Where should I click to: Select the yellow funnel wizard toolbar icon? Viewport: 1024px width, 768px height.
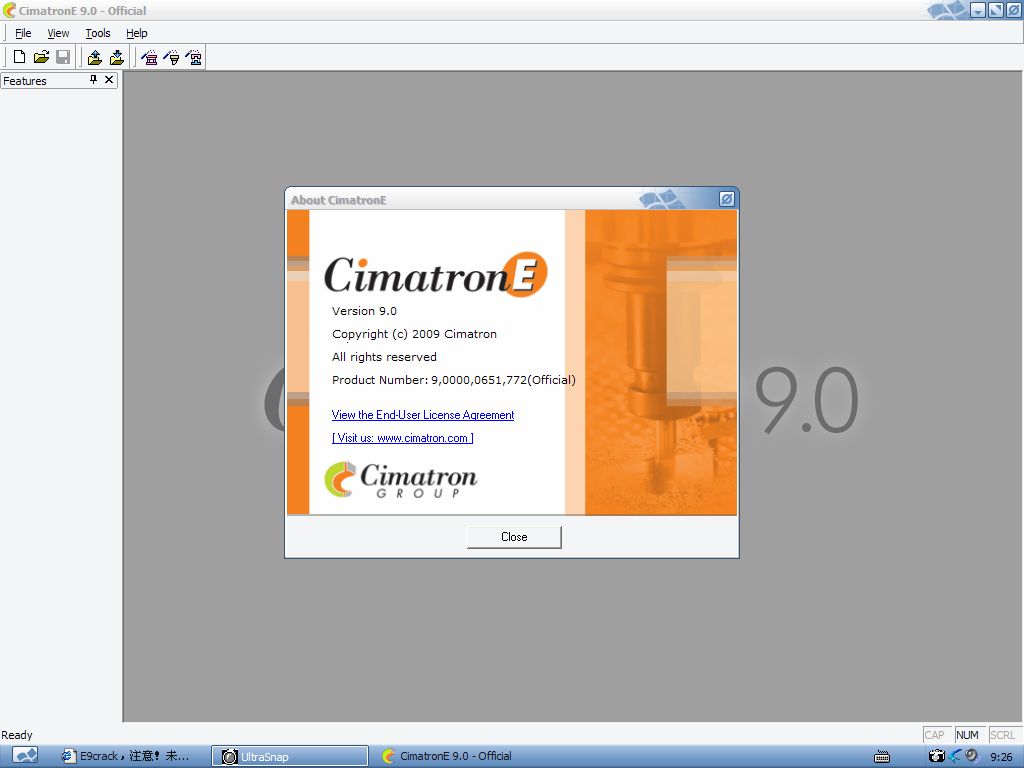click(172, 57)
